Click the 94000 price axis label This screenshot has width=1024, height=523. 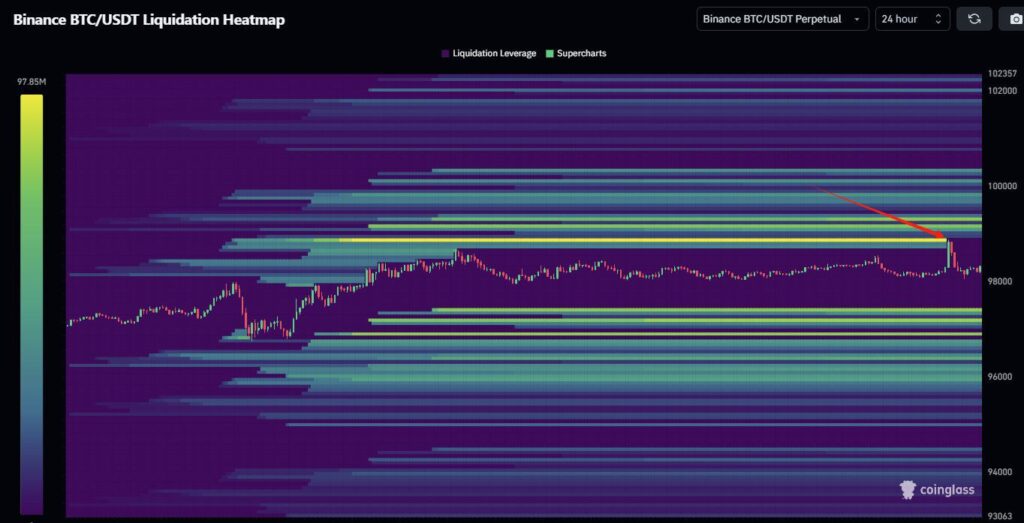click(x=1000, y=472)
